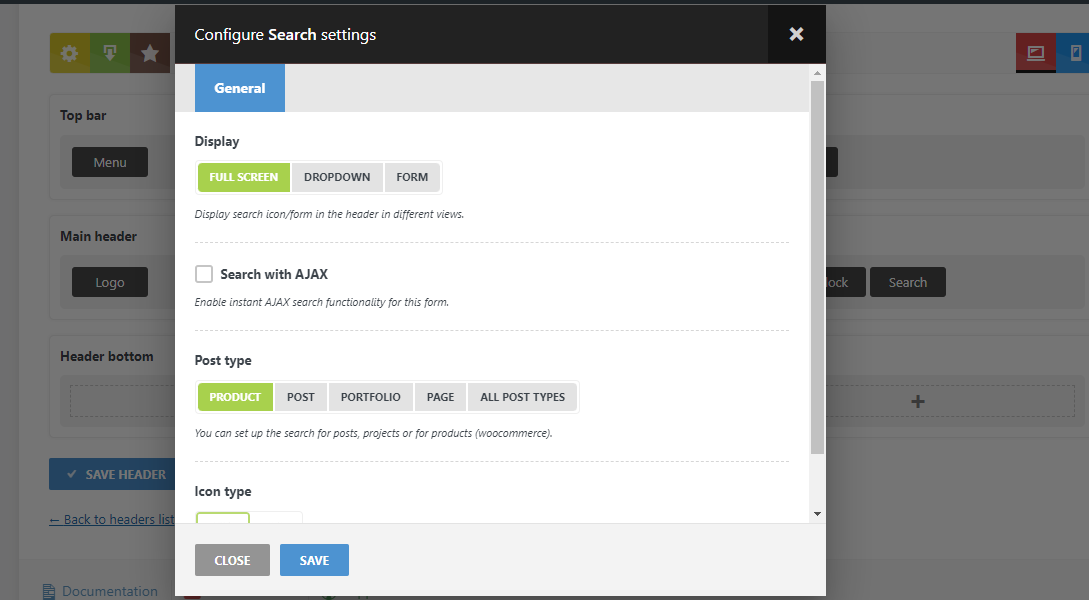Switch to mobile layout icon

point(1075,53)
